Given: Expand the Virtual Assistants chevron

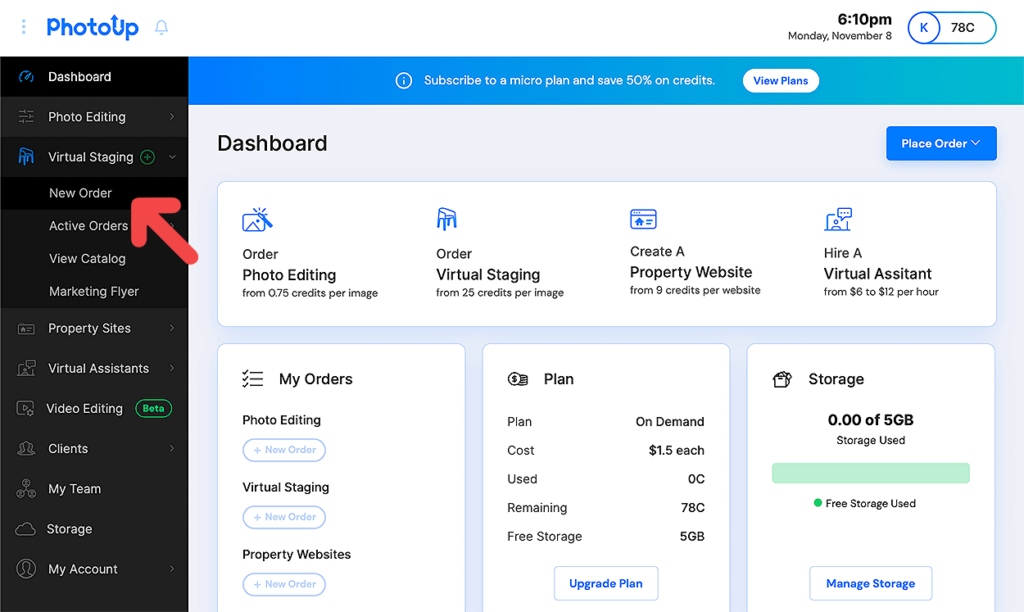Looking at the screenshot, I should tap(172, 368).
